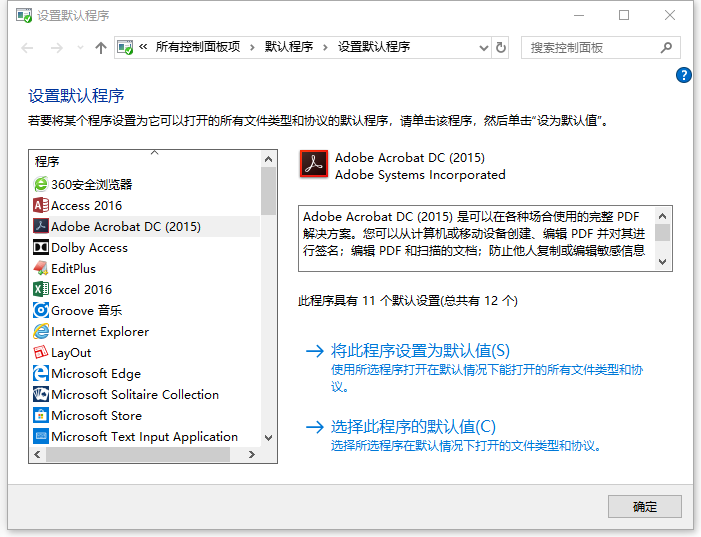Image resolution: width=701 pixels, height=537 pixels.
Task: Expand chevron after 所有控制面板项 breadcrumb
Action: (x=253, y=47)
